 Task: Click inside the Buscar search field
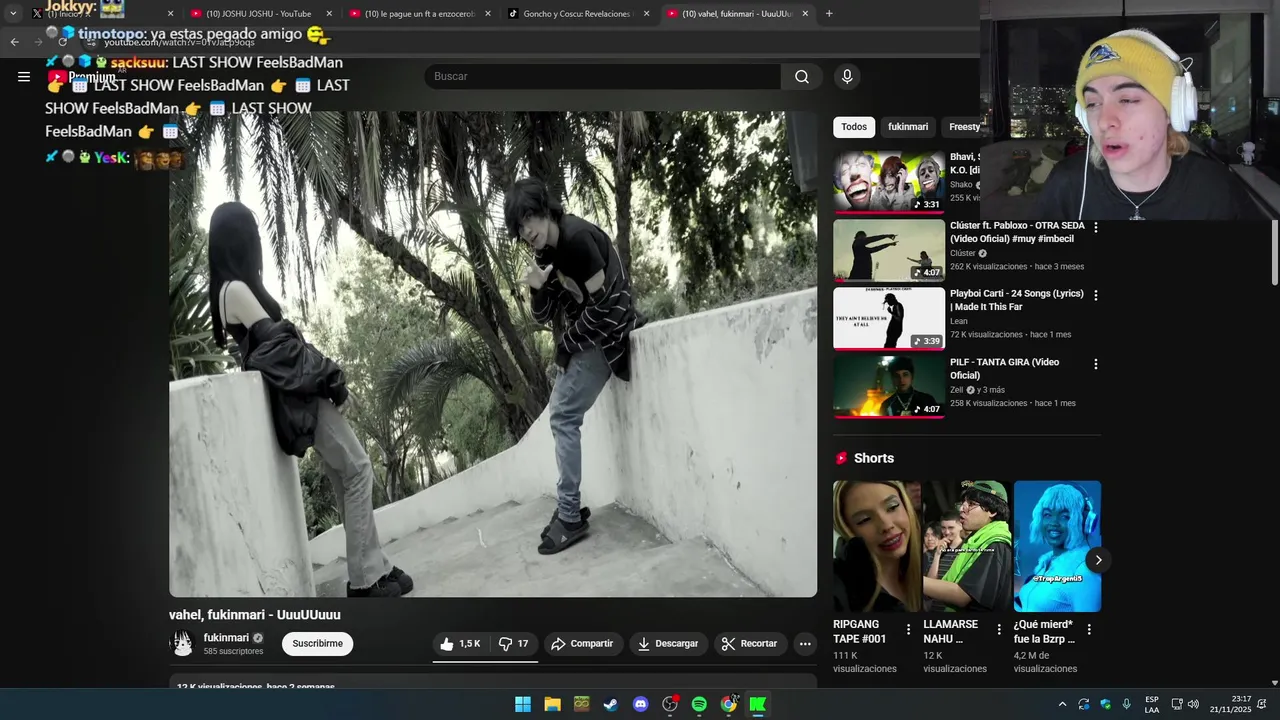click(x=603, y=77)
